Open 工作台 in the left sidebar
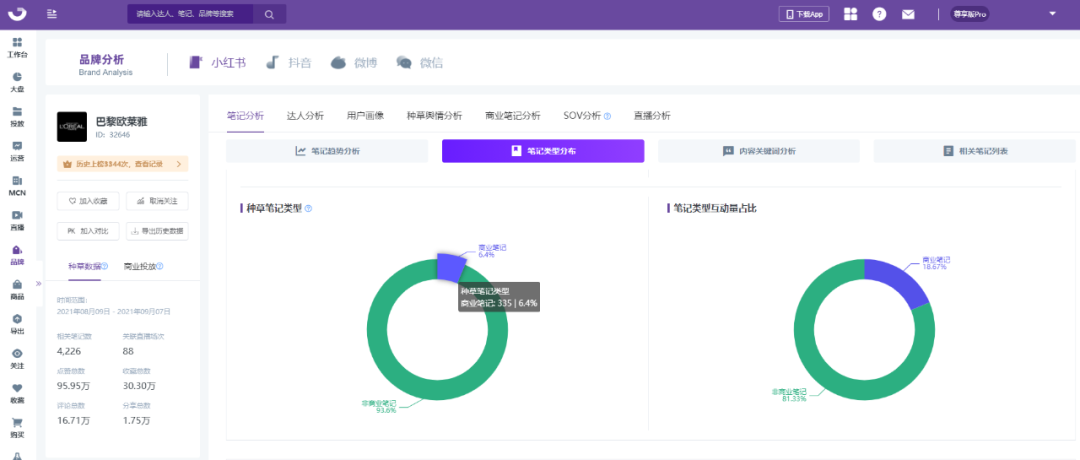Viewport: 1080px width, 460px height. [x=17, y=48]
